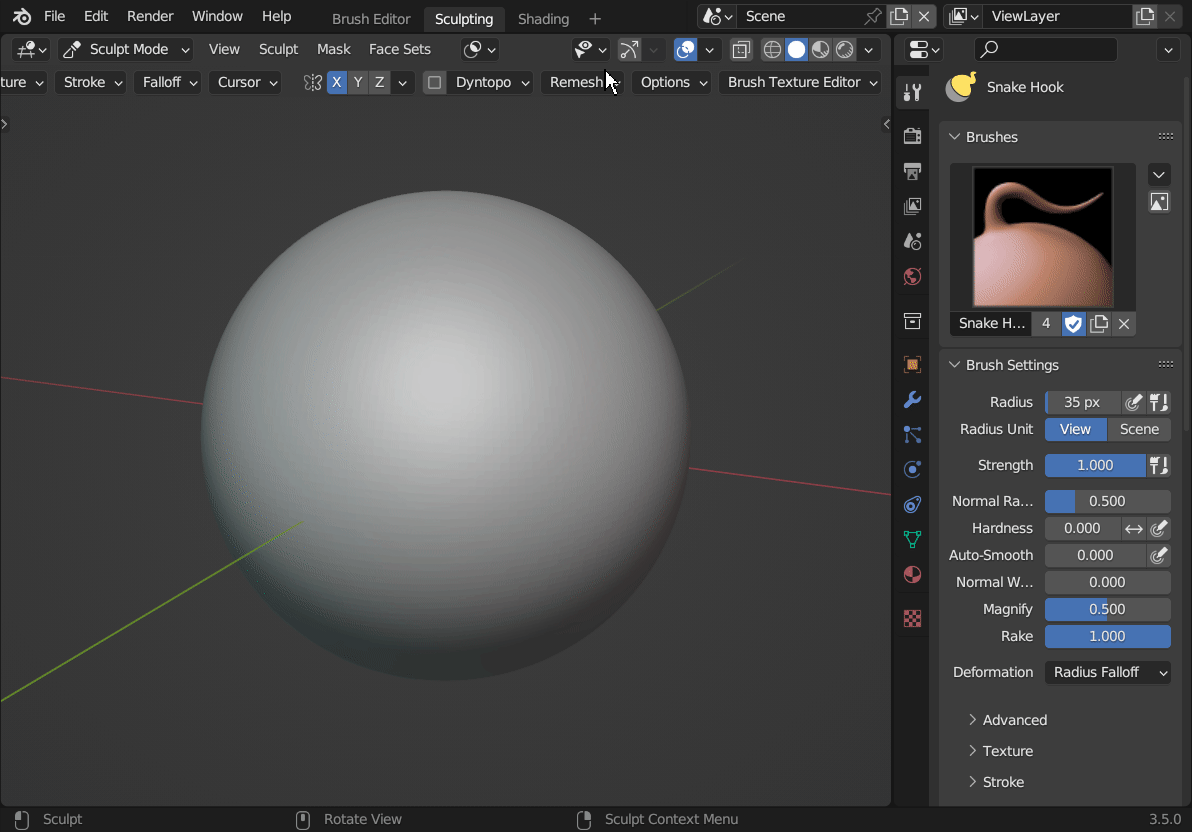Open the Collection properties tab
The height and width of the screenshot is (832, 1192).
point(912,321)
